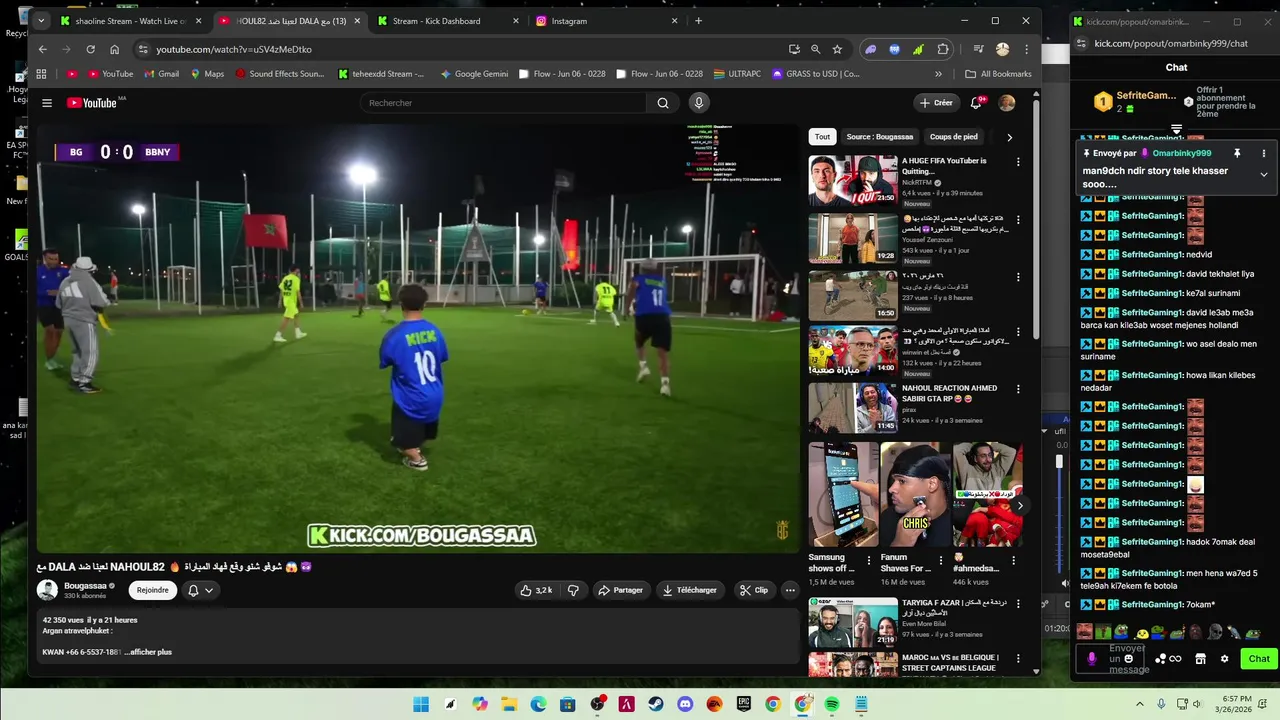The width and height of the screenshot is (1280, 720).
Task: Click the YouTube page scrollbar
Action: tap(1036, 220)
